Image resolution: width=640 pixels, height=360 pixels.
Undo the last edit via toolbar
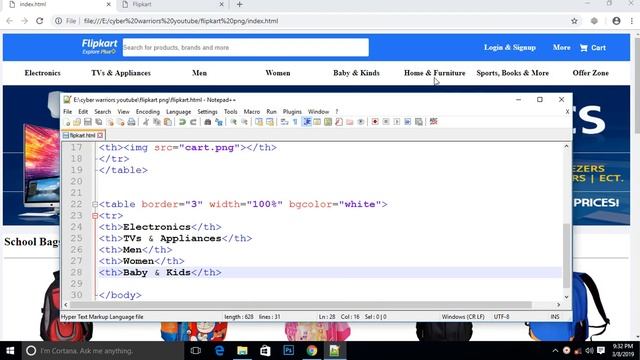[182, 122]
